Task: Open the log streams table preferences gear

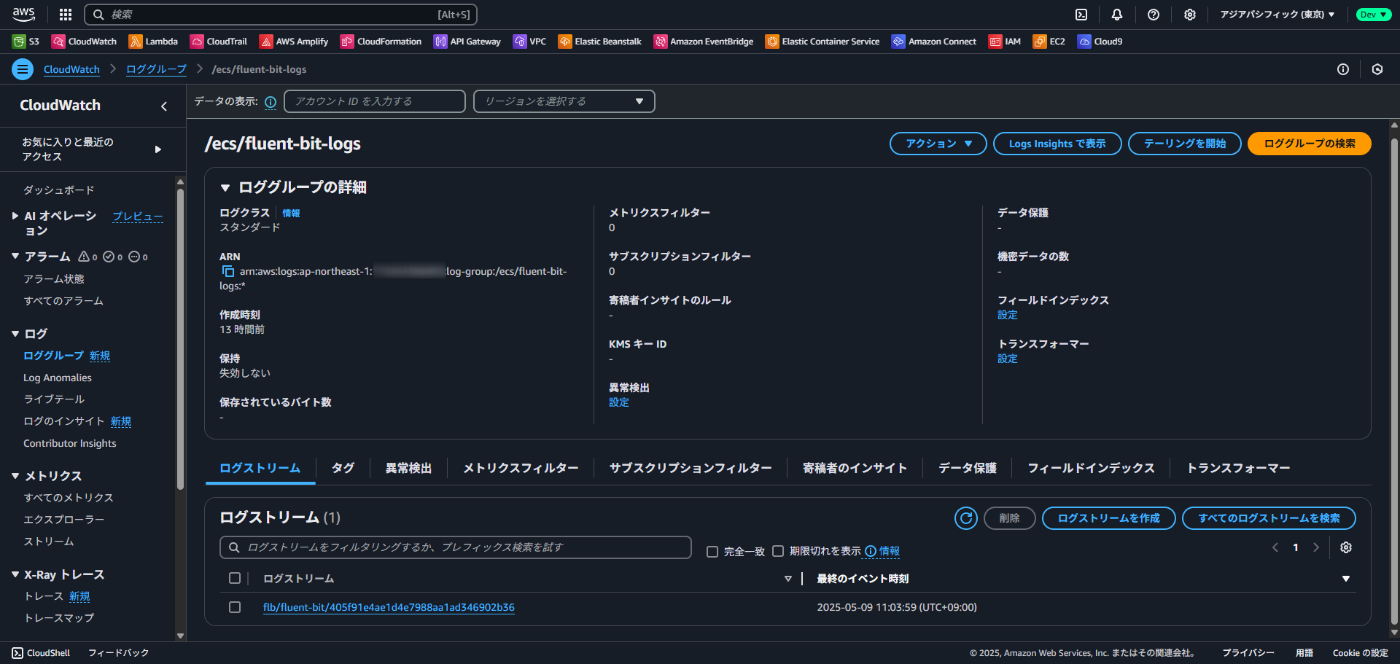Action: [1346, 547]
